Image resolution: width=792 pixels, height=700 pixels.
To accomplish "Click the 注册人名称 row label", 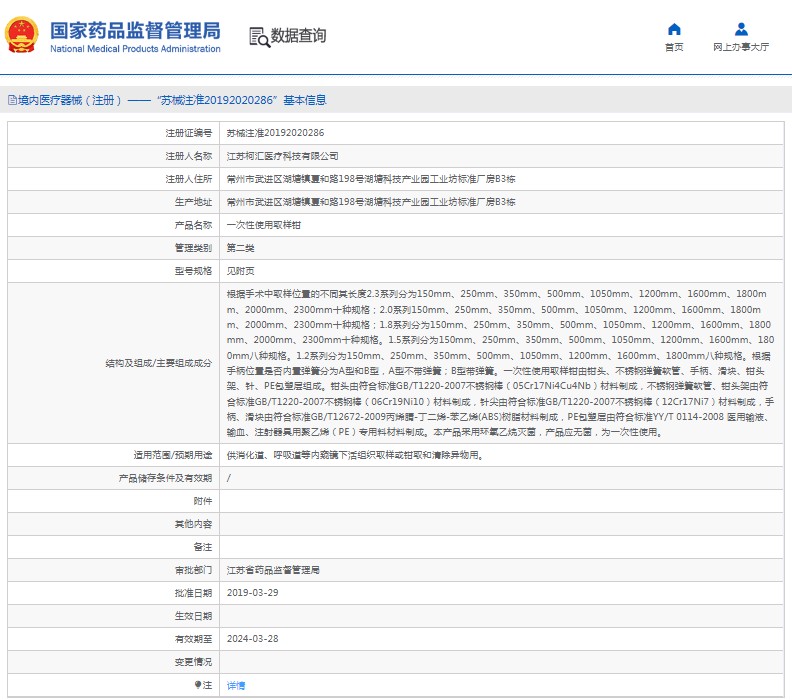I will coord(188,156).
